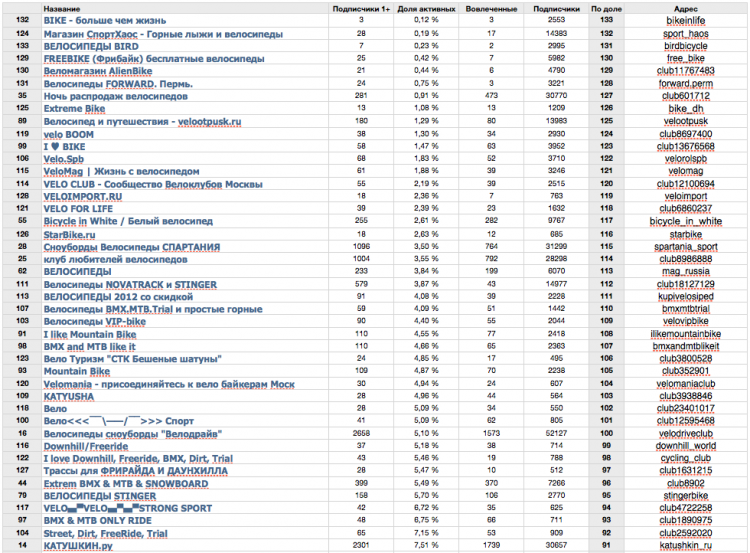Image resolution: width=750 pixels, height=553 pixels.
Task: Select the address cell forward.perm
Action: pyautogui.click(x=686, y=84)
